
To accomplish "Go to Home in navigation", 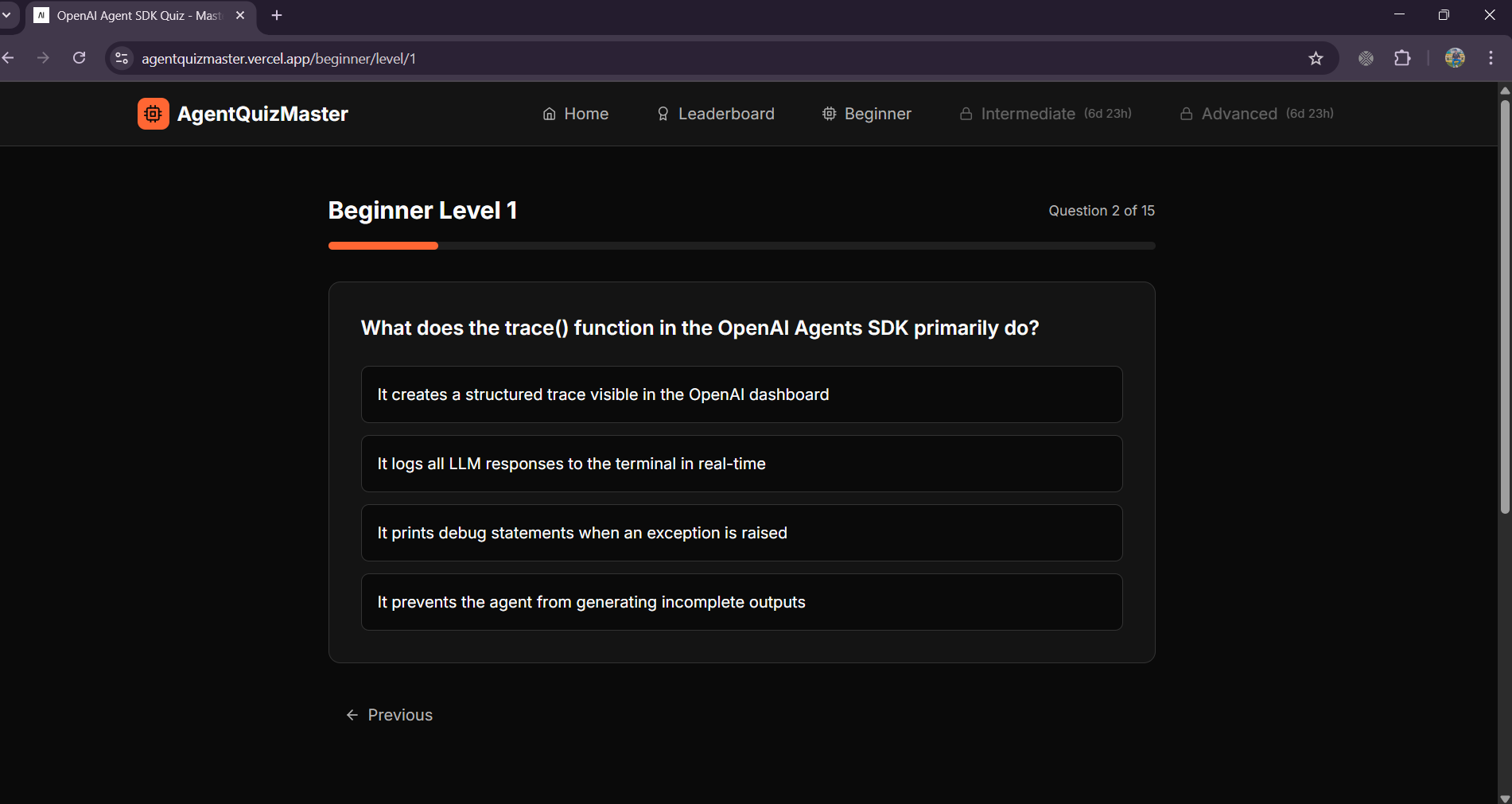I will point(576,114).
